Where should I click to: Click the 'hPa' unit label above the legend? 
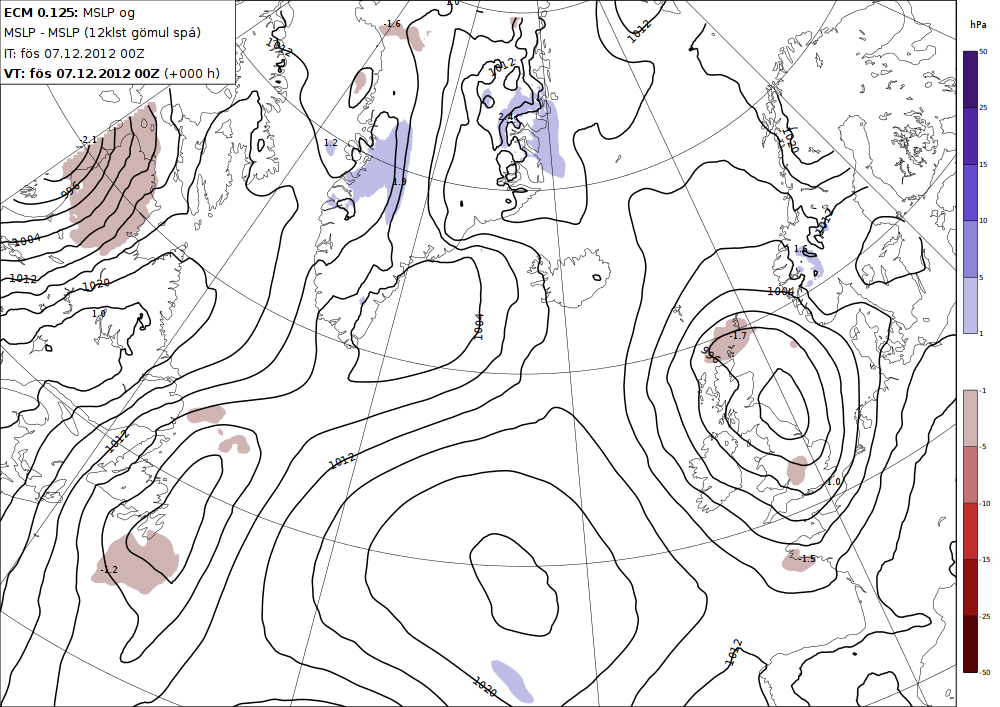pos(976,24)
